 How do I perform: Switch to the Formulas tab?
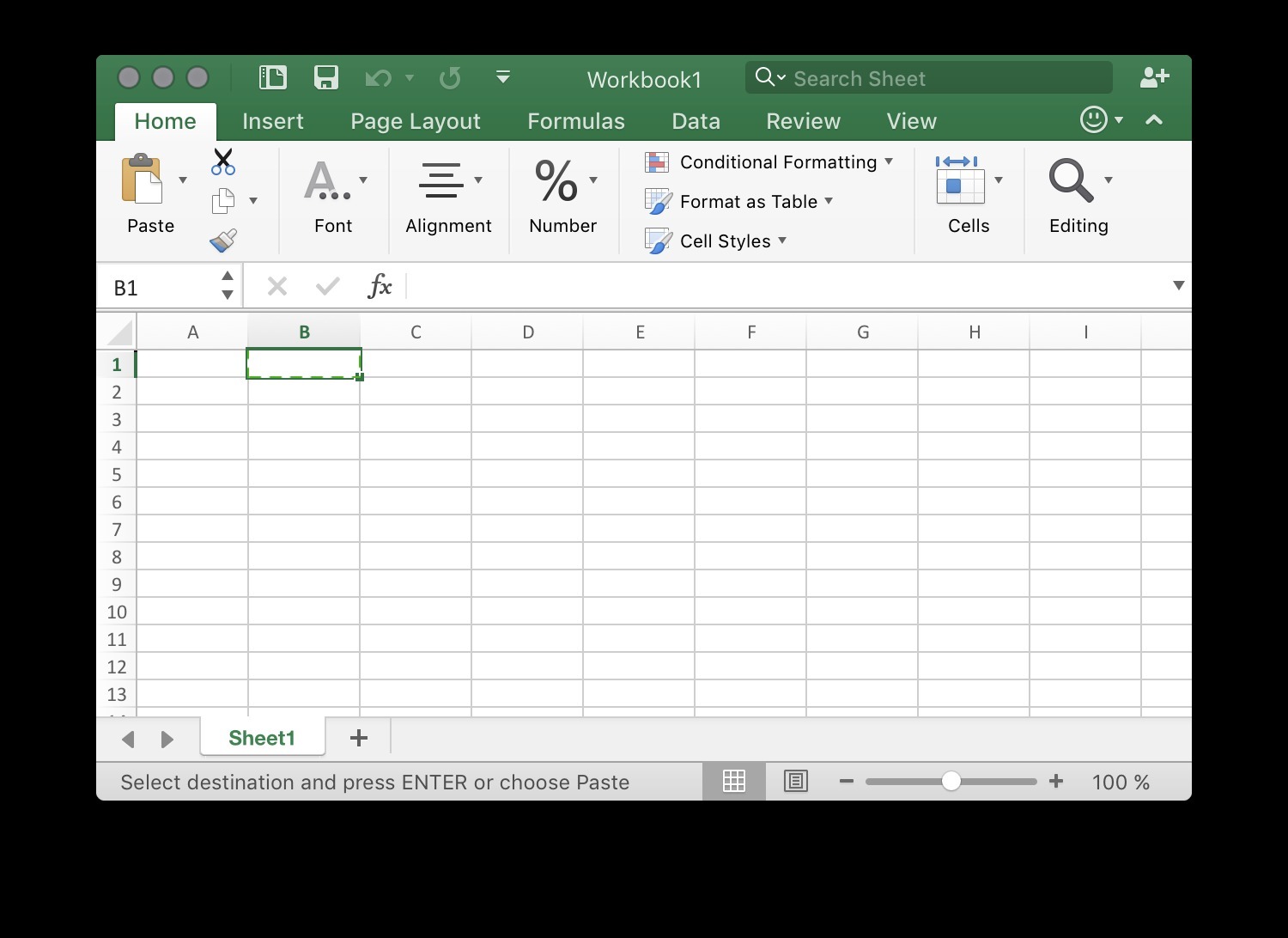click(x=575, y=121)
